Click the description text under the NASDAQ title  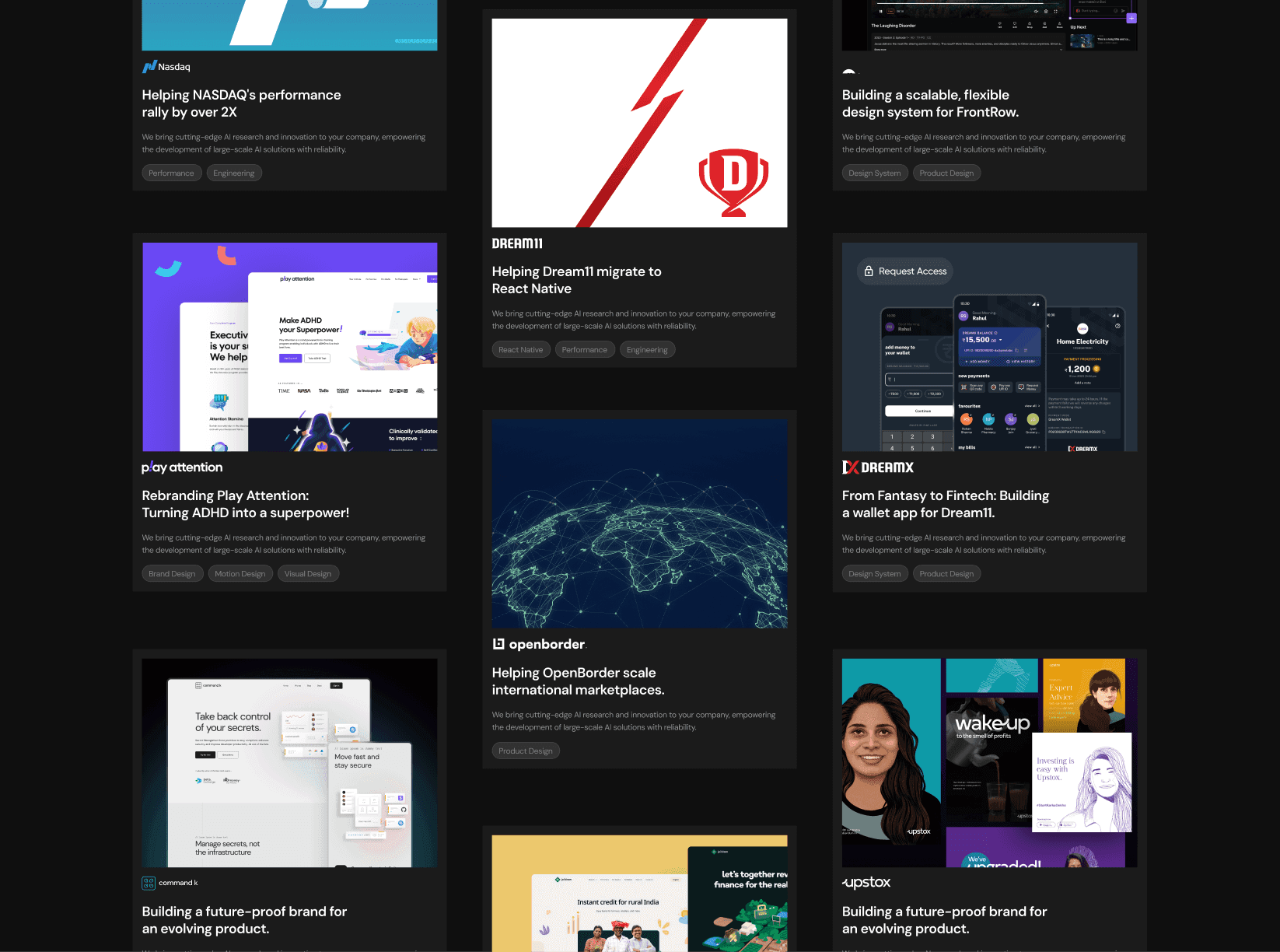pyautogui.click(x=284, y=143)
